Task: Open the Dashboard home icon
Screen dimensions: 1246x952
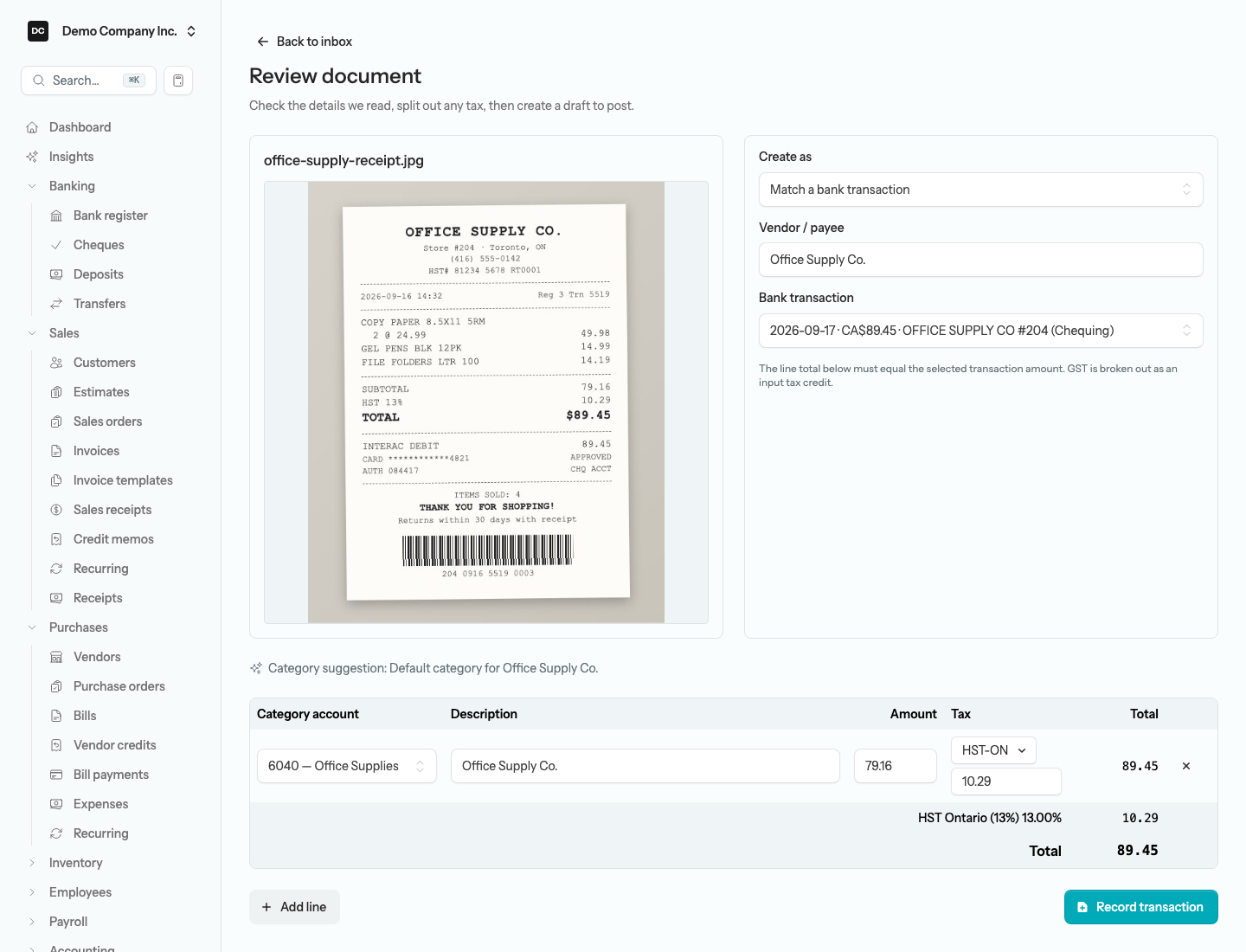Action: 32,127
